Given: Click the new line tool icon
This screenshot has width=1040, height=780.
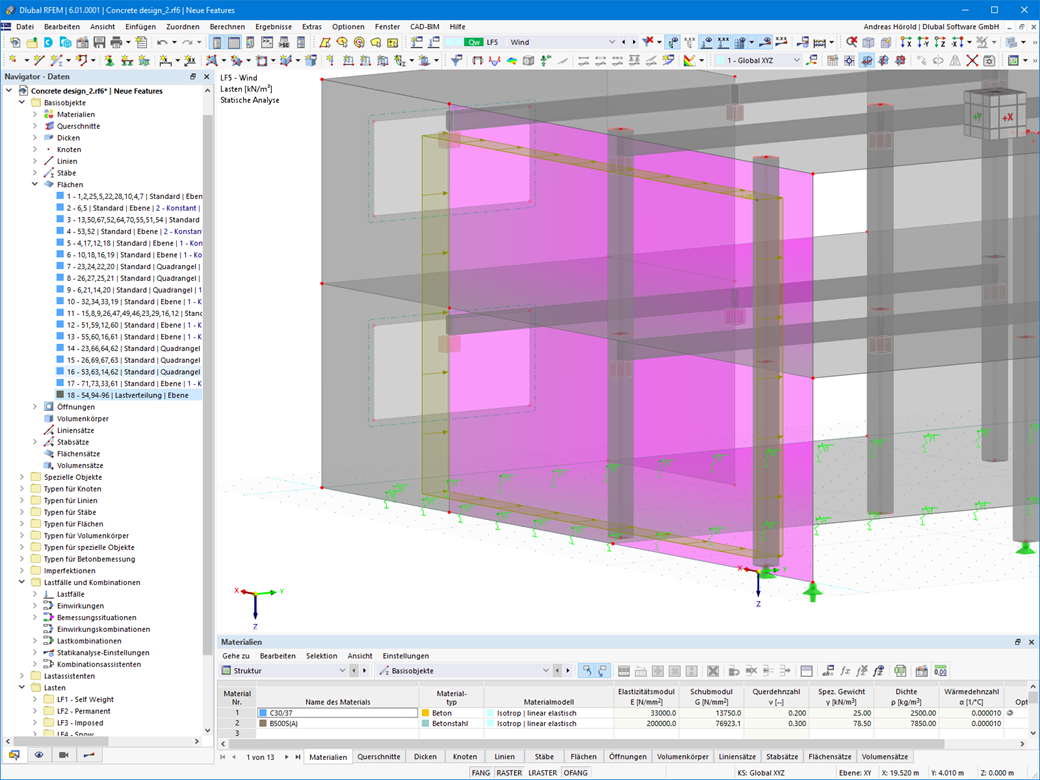Looking at the screenshot, I should tap(38, 60).
